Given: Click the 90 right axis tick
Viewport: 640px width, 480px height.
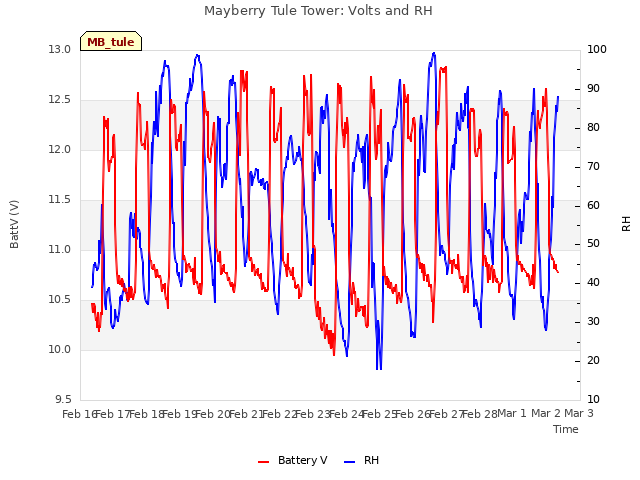Looking at the screenshot, I should [x=593, y=89].
